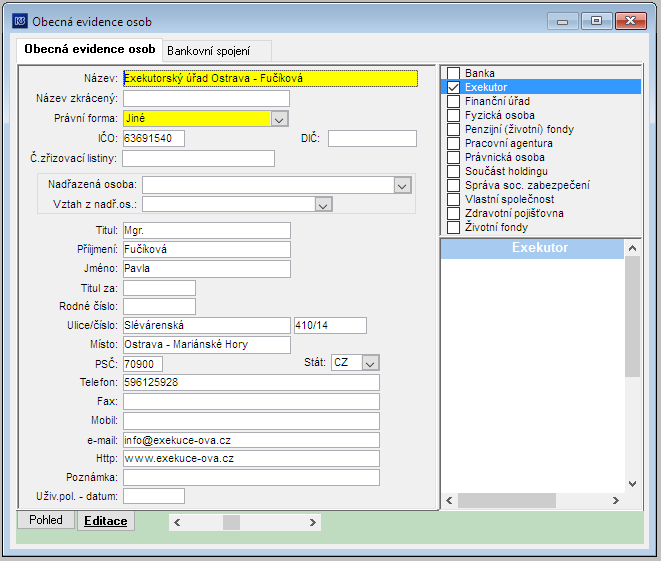Click the Mobil field

(x=251, y=421)
